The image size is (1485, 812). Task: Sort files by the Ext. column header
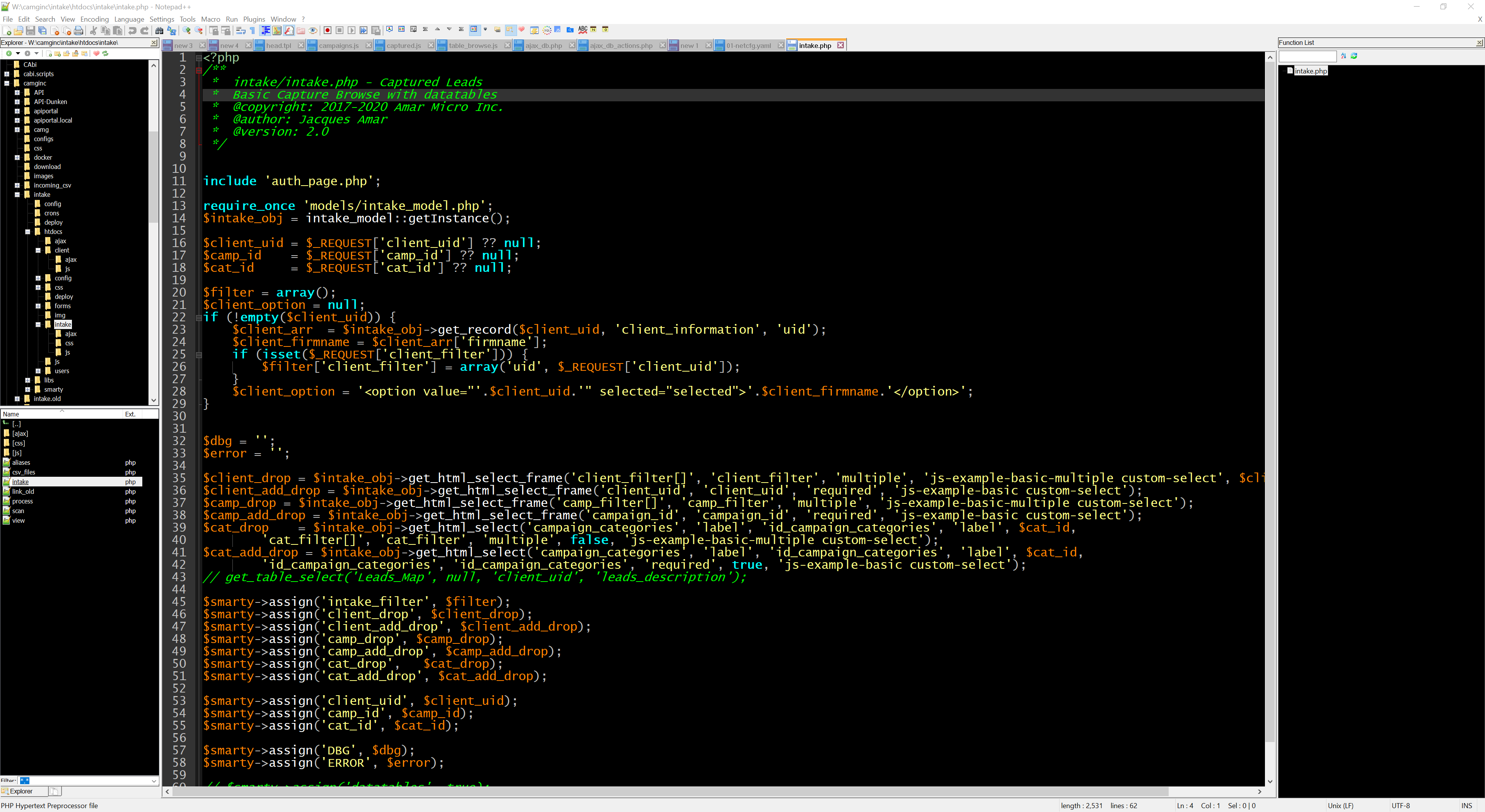(x=130, y=414)
